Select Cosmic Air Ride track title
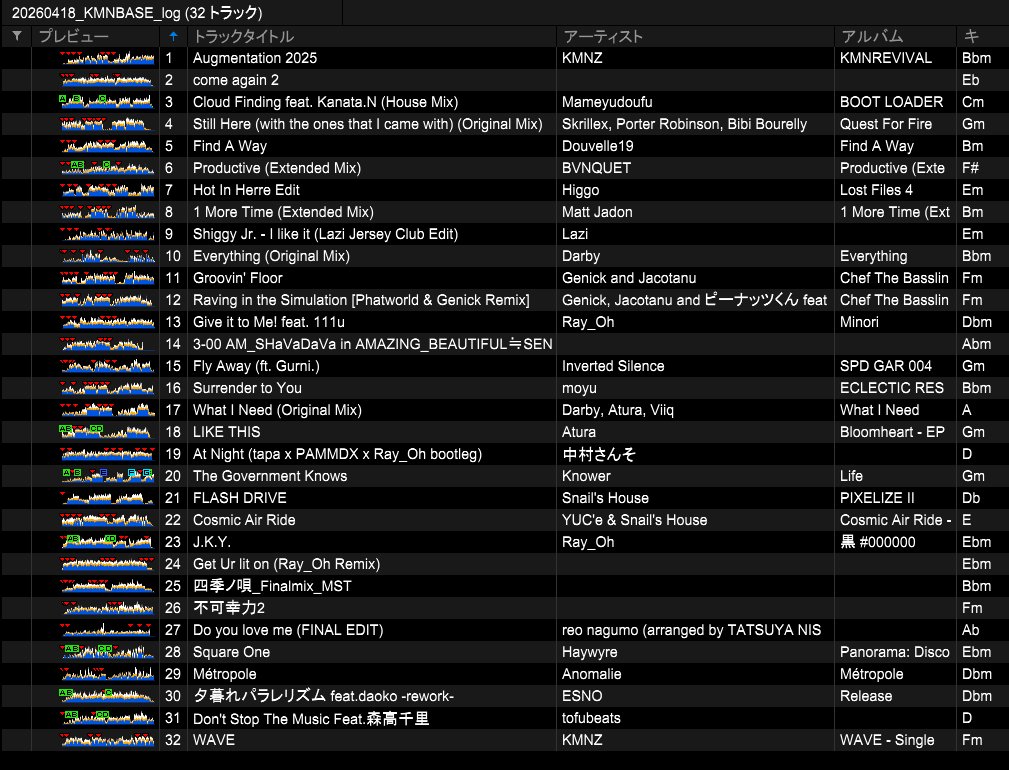Viewport: 1009px width, 770px height. 244,520
